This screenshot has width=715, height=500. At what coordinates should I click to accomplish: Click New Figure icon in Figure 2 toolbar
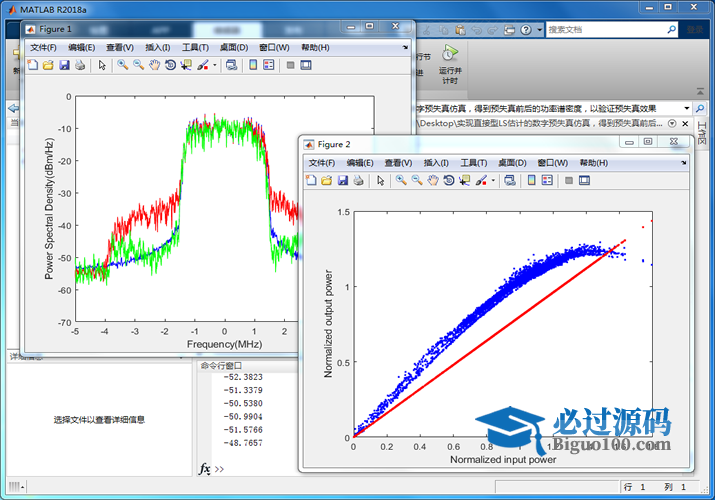coord(311,180)
